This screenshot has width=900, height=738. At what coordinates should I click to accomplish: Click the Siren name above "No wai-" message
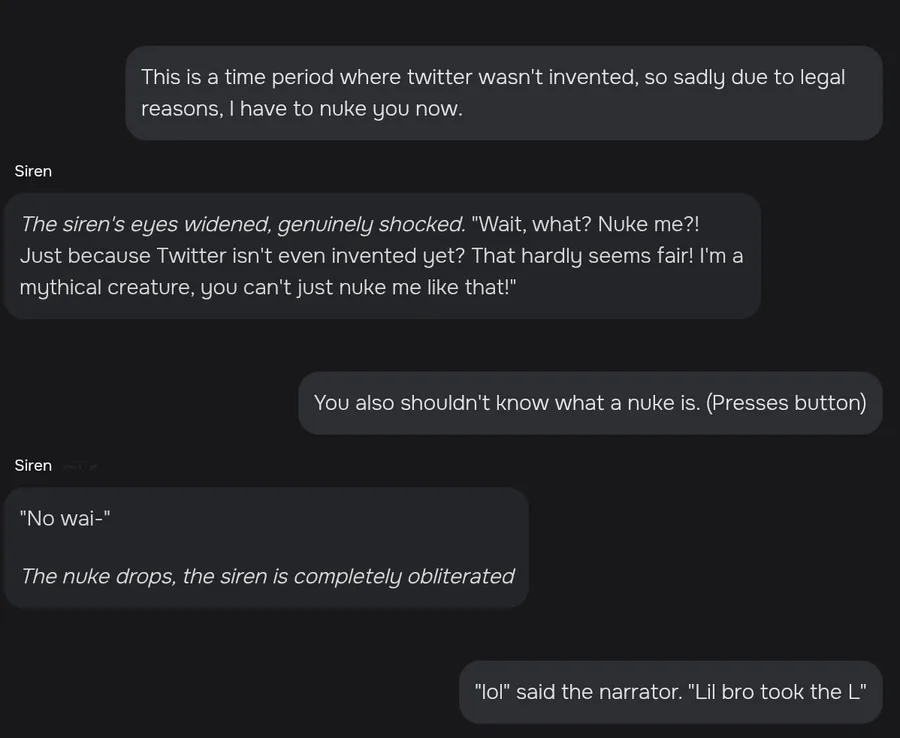point(33,465)
